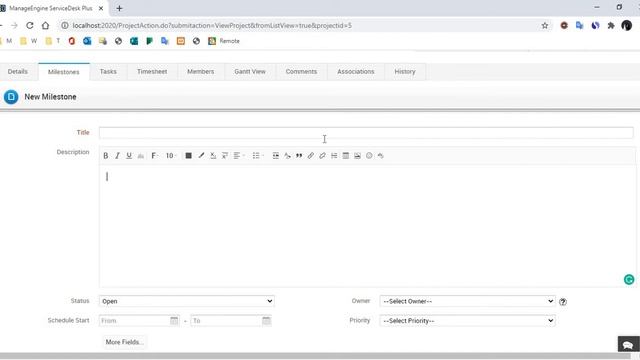Toggle italic formatting in description editor

pos(117,156)
